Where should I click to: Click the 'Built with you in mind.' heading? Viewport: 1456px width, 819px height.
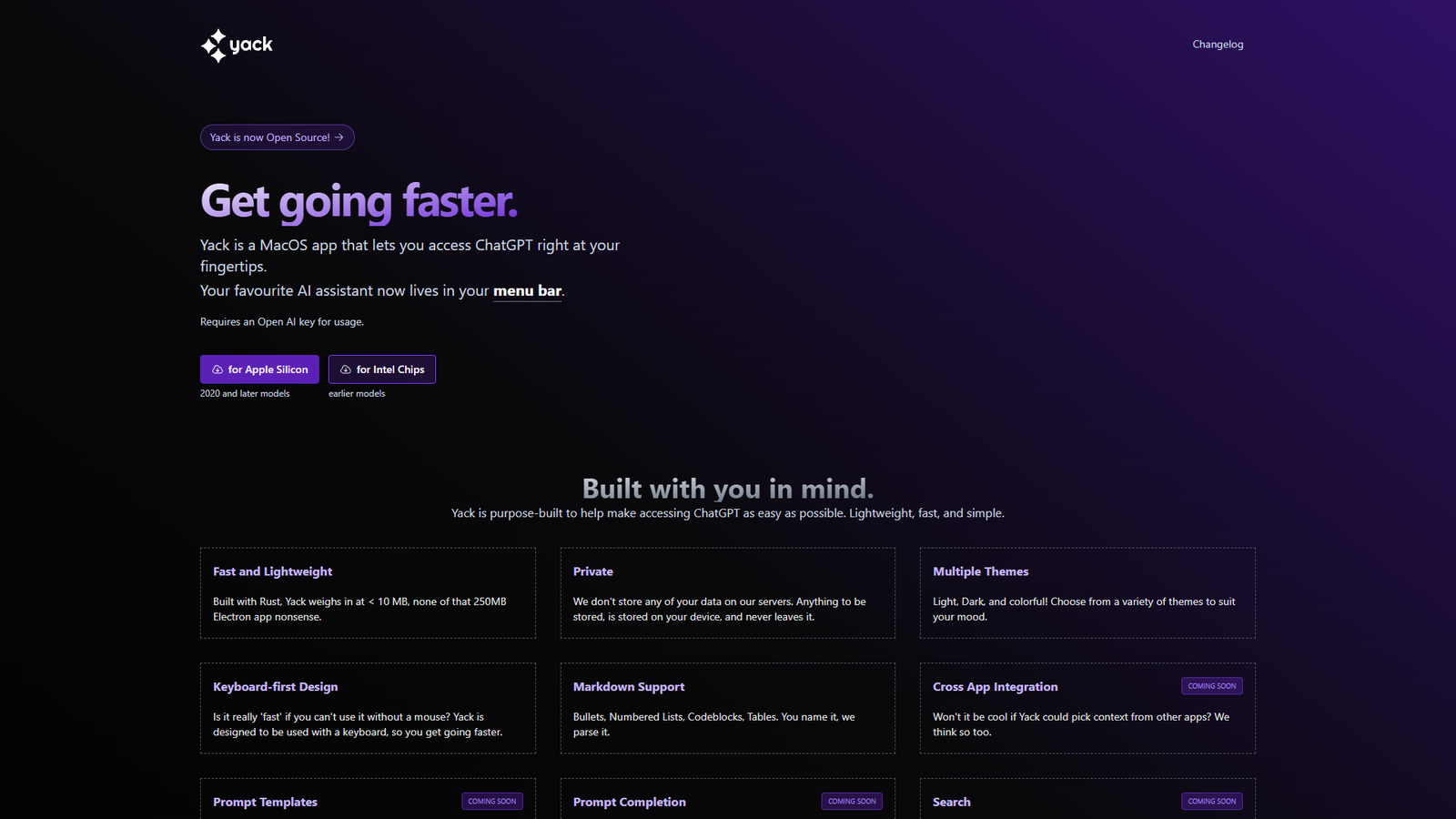728,489
